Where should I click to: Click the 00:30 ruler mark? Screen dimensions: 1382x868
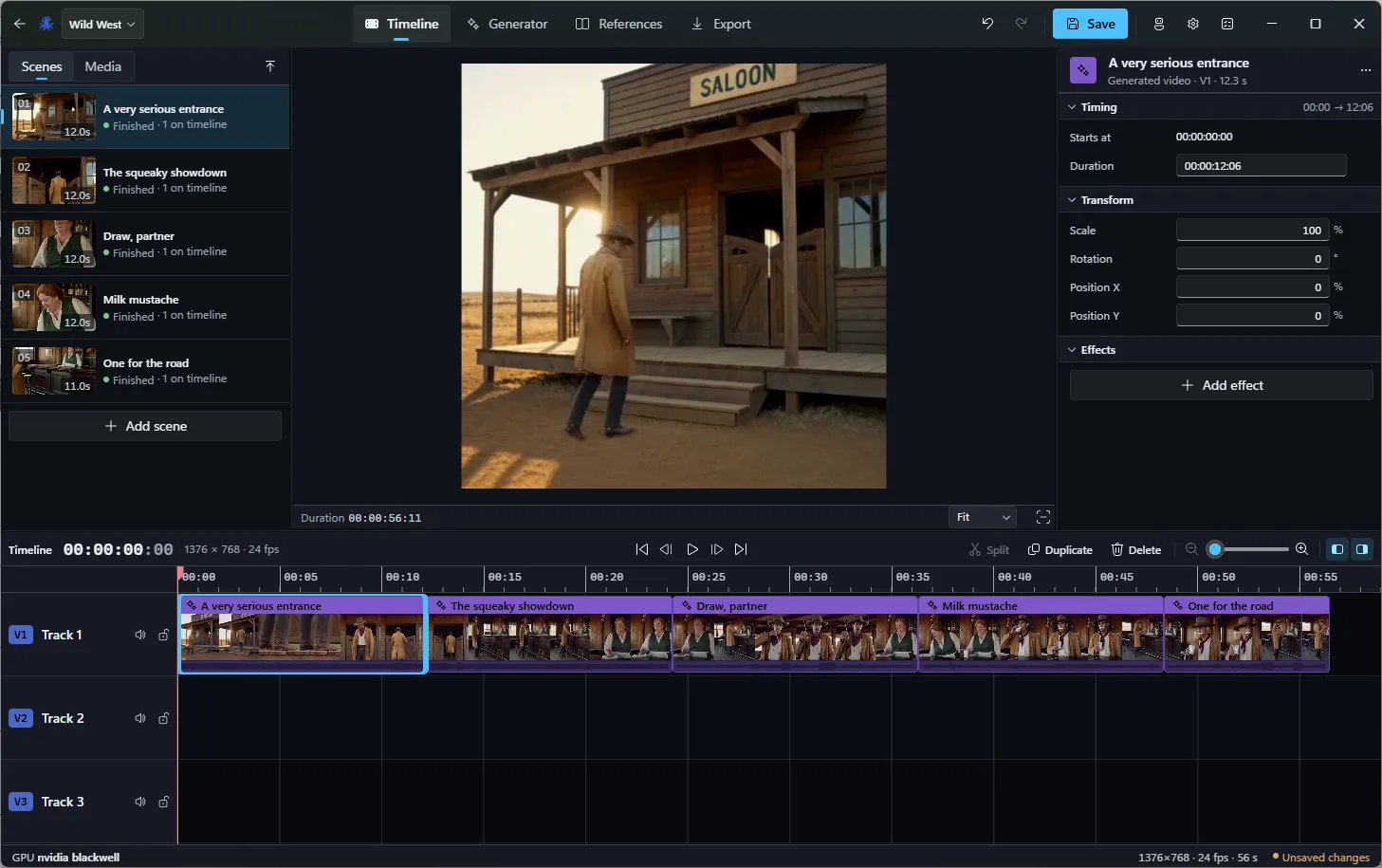(810, 577)
